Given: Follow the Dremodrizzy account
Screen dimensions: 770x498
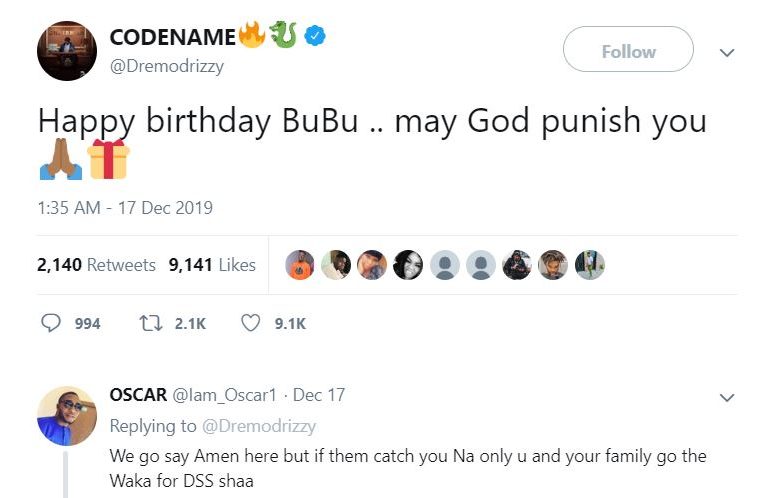Looking at the screenshot, I should (x=628, y=51).
